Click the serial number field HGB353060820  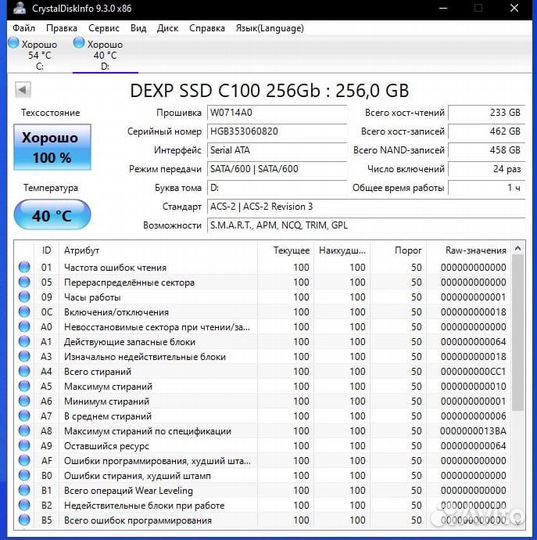pyautogui.click(x=277, y=131)
